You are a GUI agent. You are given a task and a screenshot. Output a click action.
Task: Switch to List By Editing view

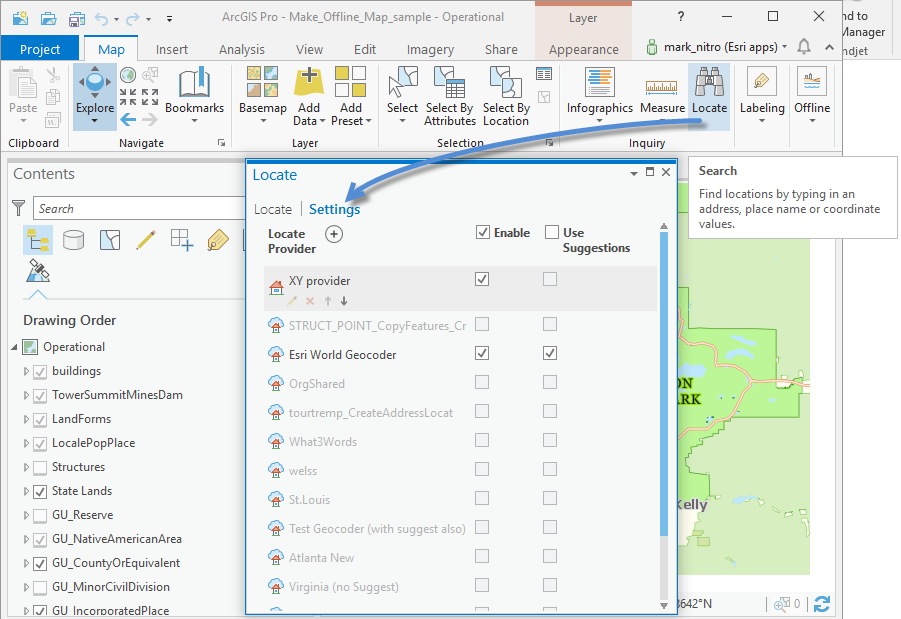(x=146, y=240)
